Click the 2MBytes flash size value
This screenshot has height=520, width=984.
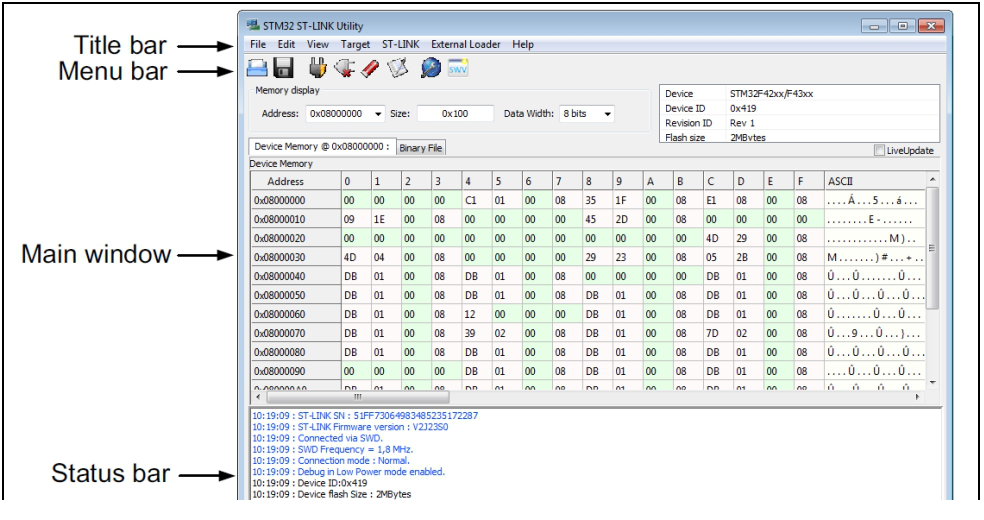747,137
